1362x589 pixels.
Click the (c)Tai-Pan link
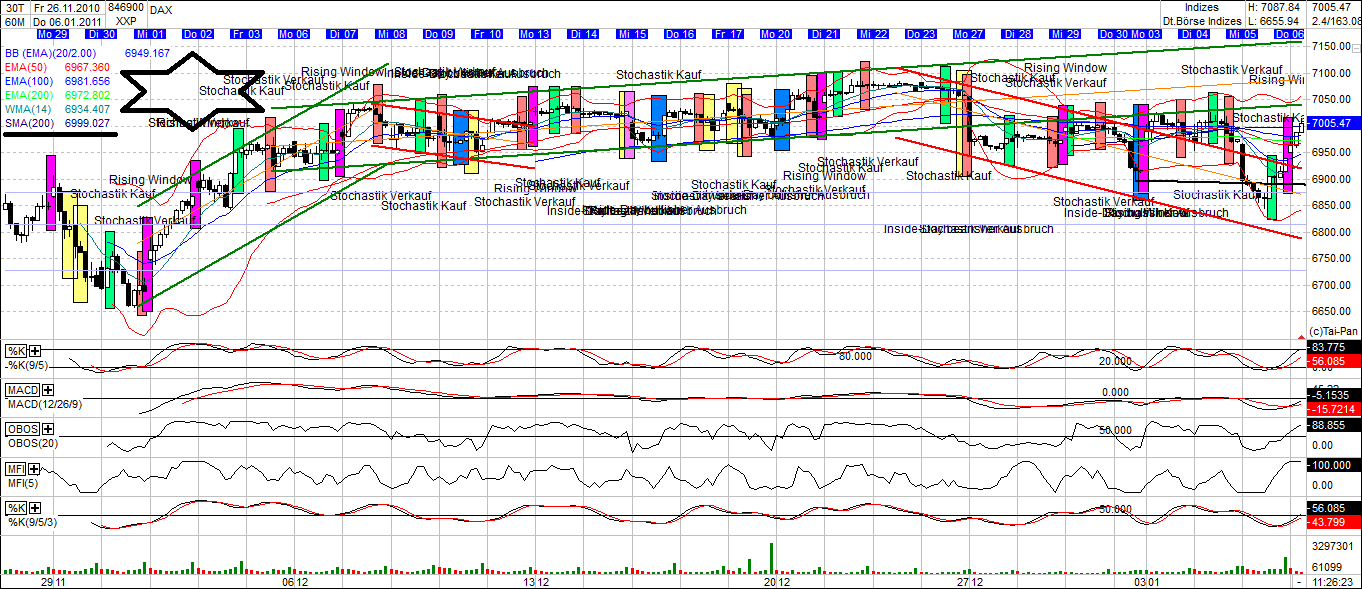(x=1334, y=330)
